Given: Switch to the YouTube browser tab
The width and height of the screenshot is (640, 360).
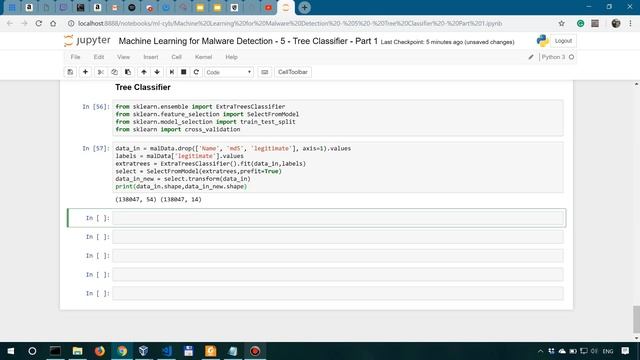Looking at the screenshot, I should pos(268,7).
